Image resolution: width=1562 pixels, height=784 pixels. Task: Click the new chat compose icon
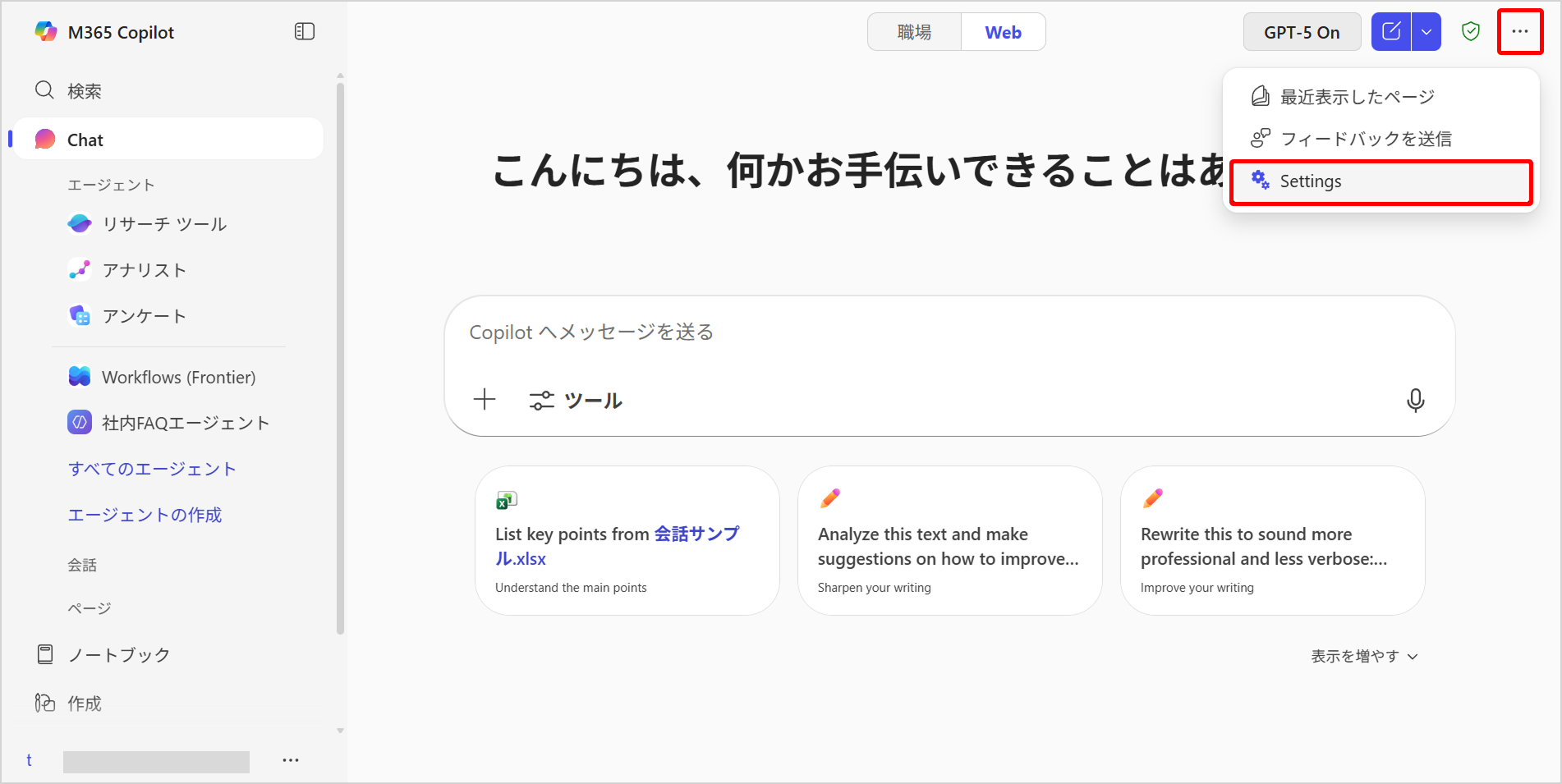(1391, 32)
